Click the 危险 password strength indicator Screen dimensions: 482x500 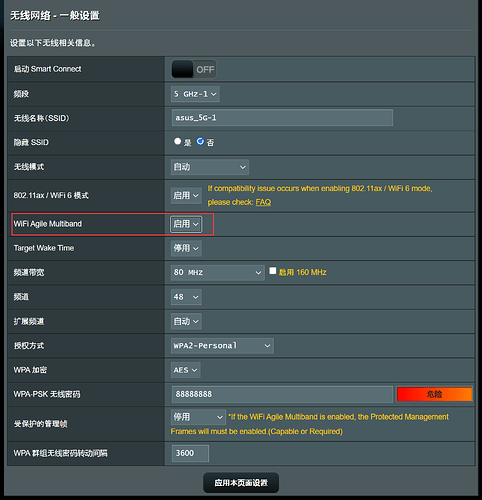(435, 394)
